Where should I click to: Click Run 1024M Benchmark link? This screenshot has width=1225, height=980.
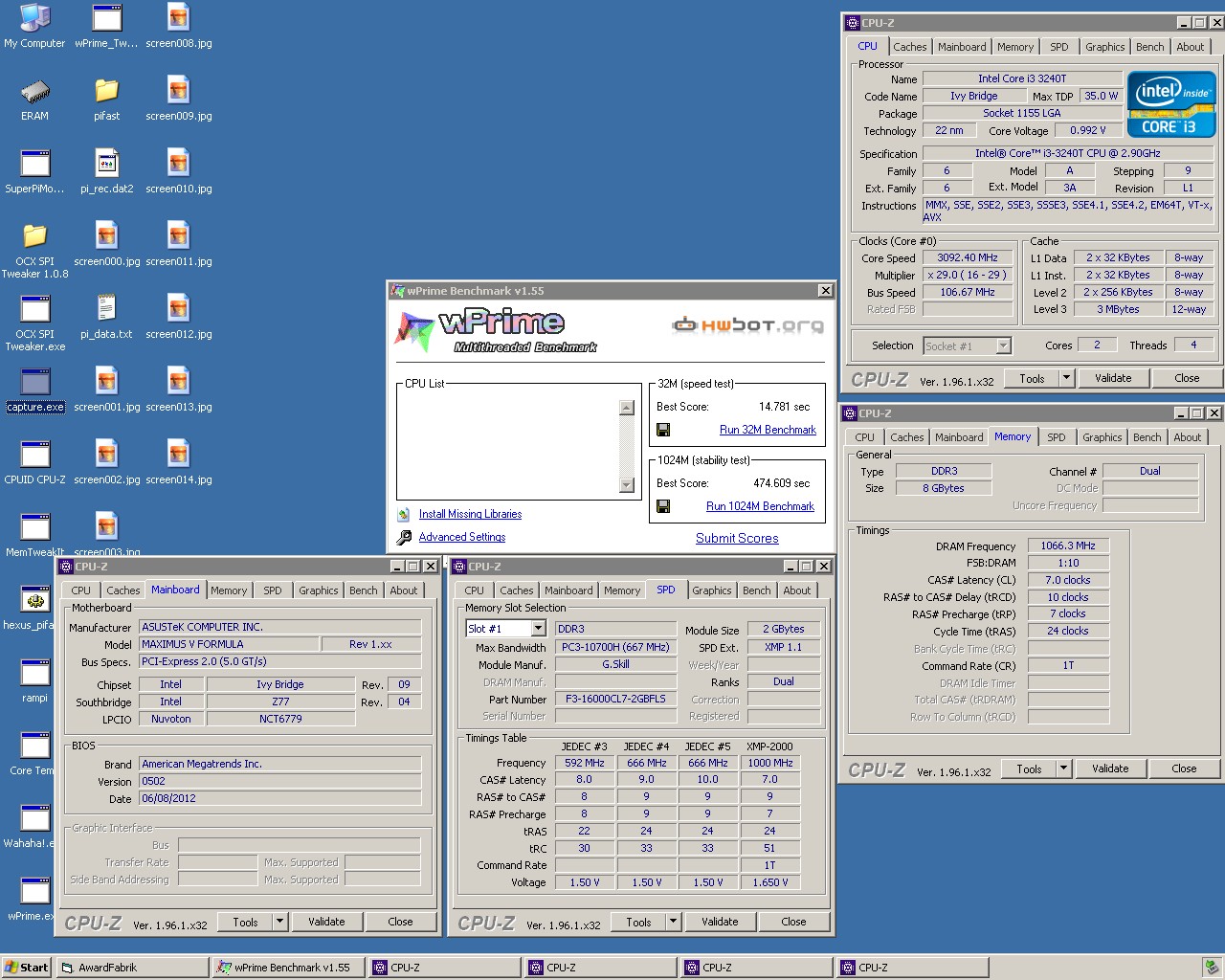pyautogui.click(x=760, y=506)
